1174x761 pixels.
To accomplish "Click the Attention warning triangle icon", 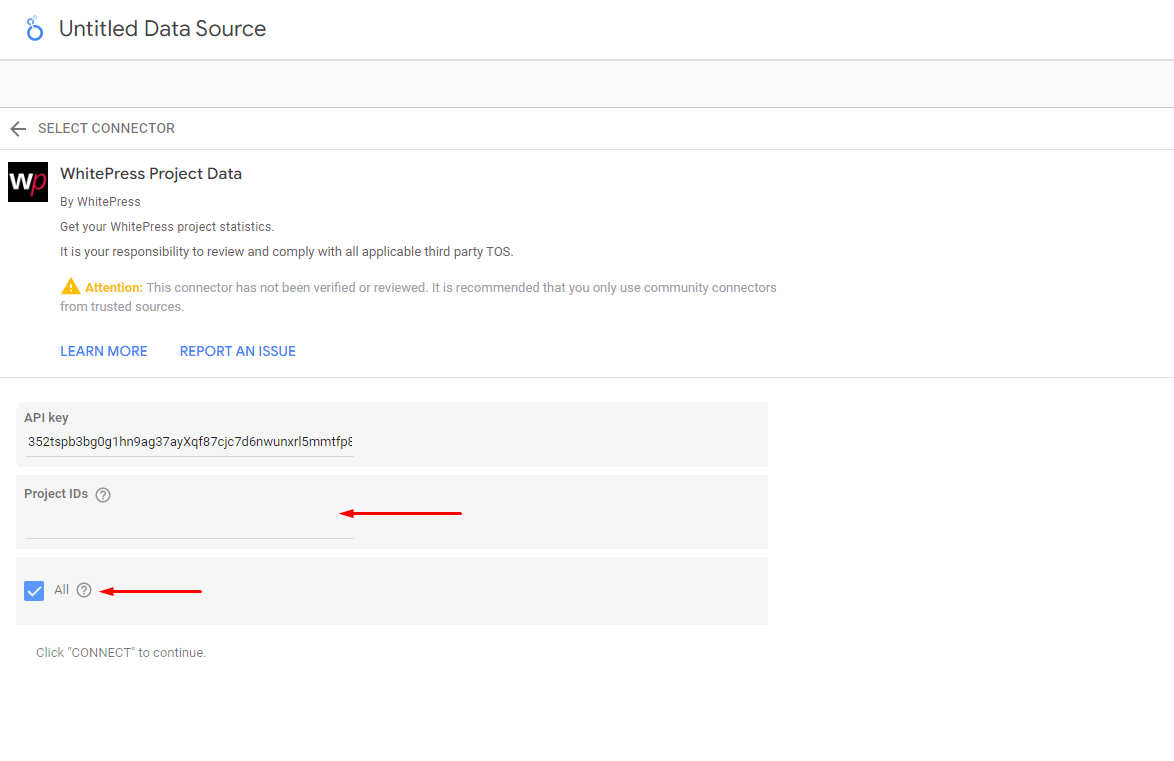I will [70, 287].
